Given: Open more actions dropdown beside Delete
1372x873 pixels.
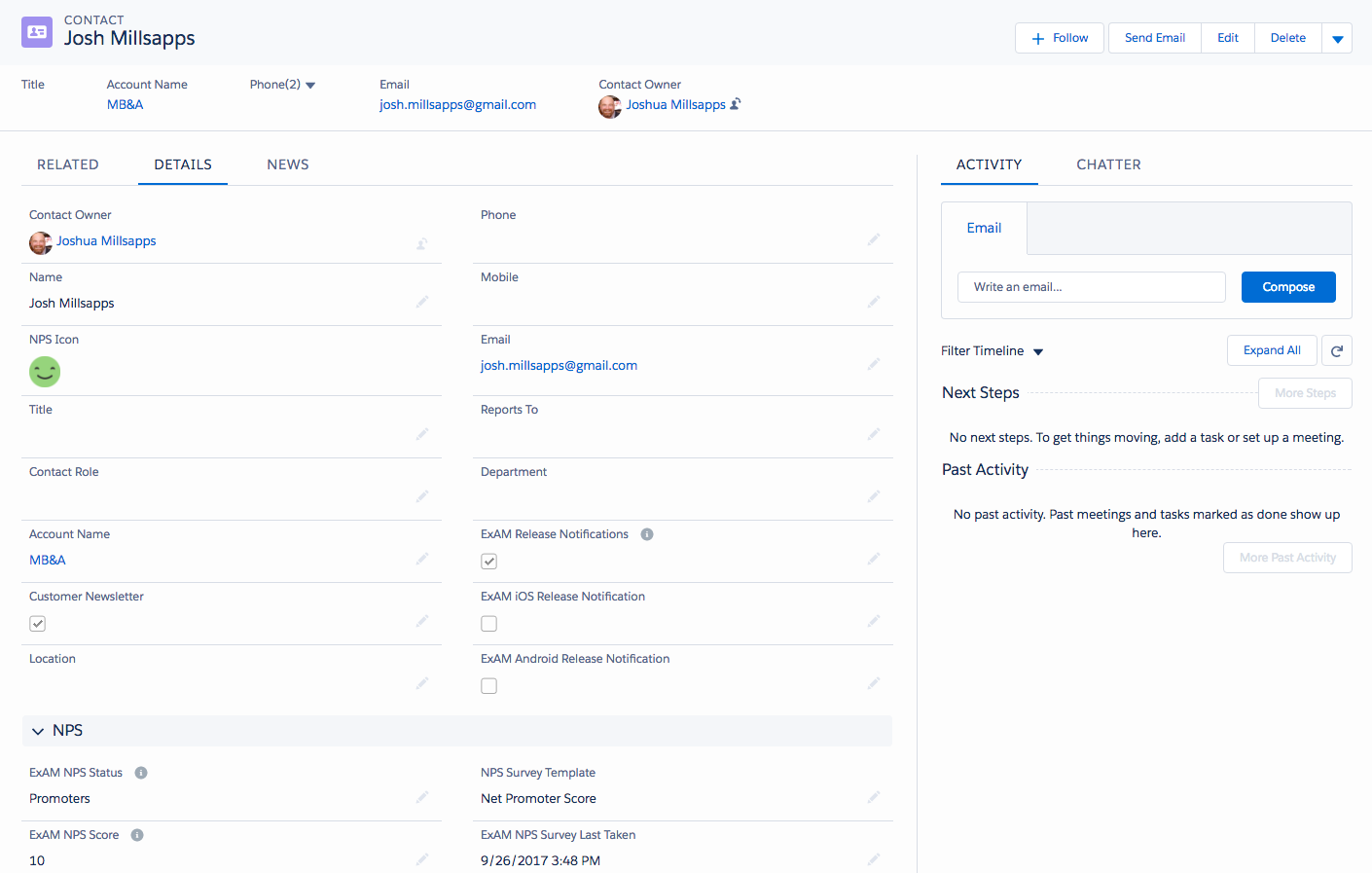Looking at the screenshot, I should tap(1337, 38).
